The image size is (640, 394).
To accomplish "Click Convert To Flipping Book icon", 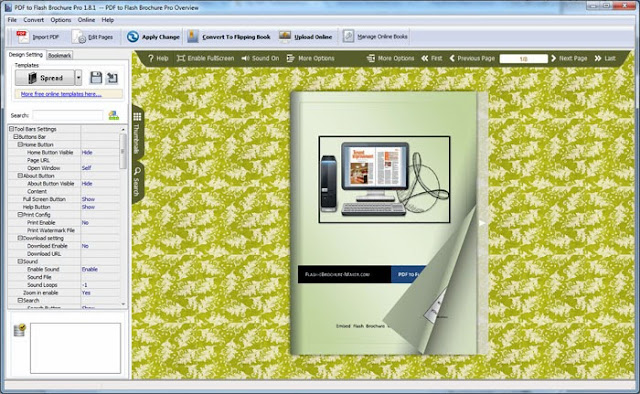I will point(193,37).
